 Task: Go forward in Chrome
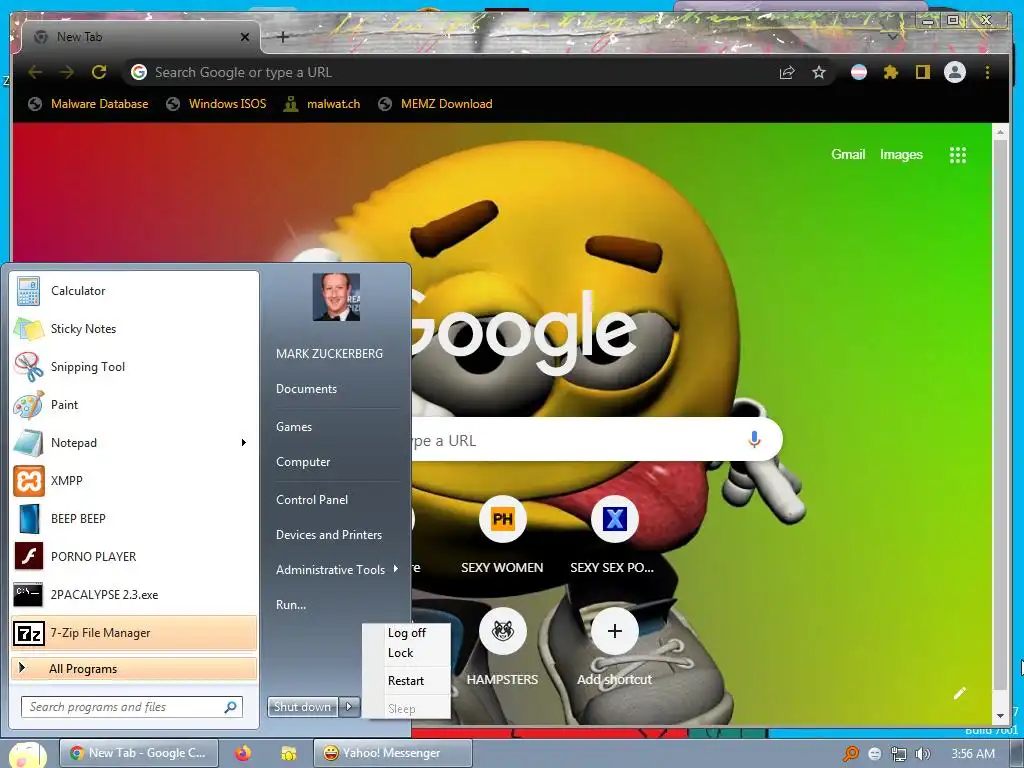click(x=67, y=72)
